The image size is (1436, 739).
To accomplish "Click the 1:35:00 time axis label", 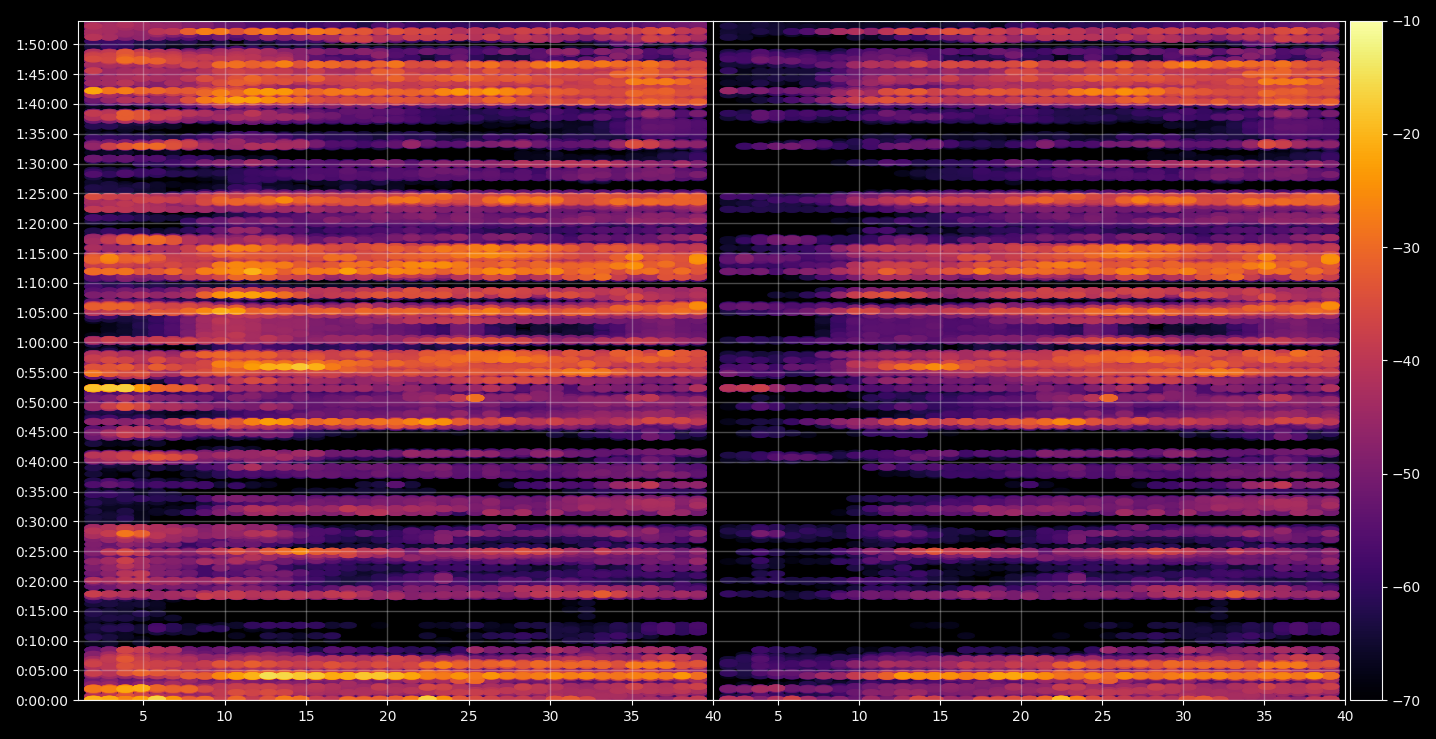I will point(42,134).
